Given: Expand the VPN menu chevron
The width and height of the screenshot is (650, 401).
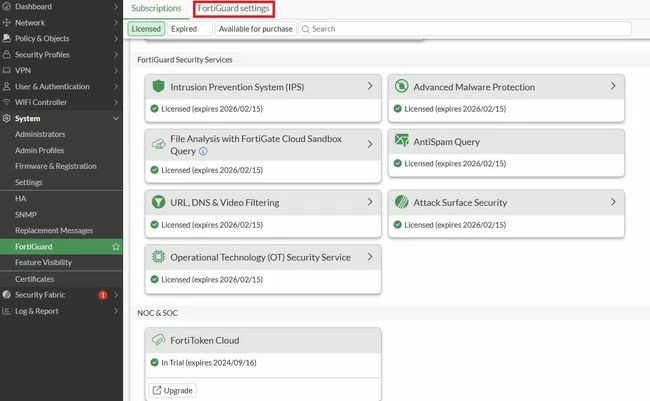Looking at the screenshot, I should click(x=116, y=70).
